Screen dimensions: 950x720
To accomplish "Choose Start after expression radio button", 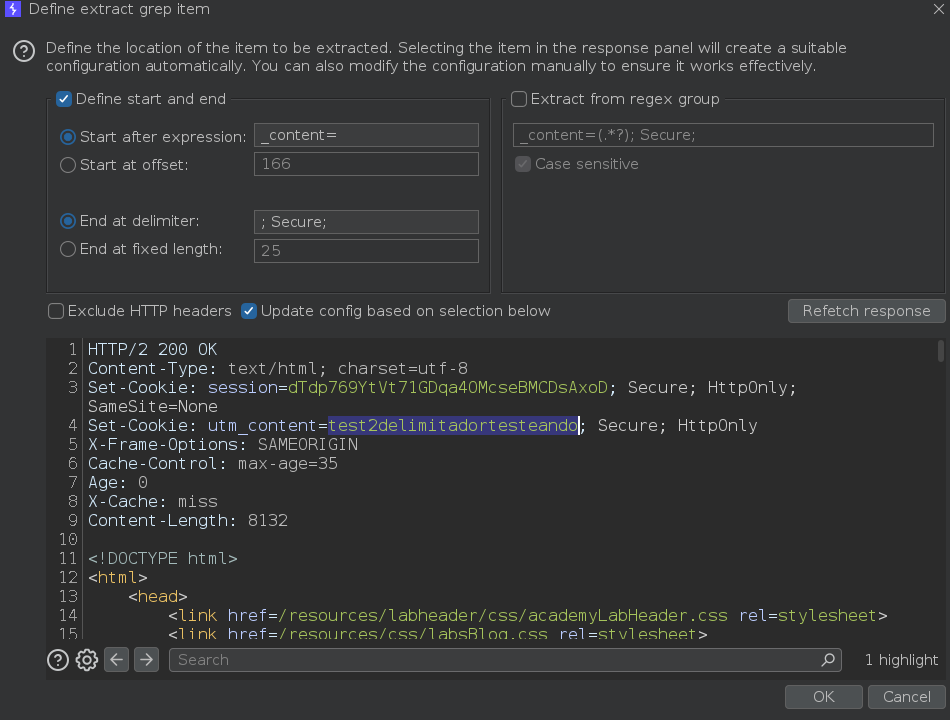I will (x=68, y=137).
